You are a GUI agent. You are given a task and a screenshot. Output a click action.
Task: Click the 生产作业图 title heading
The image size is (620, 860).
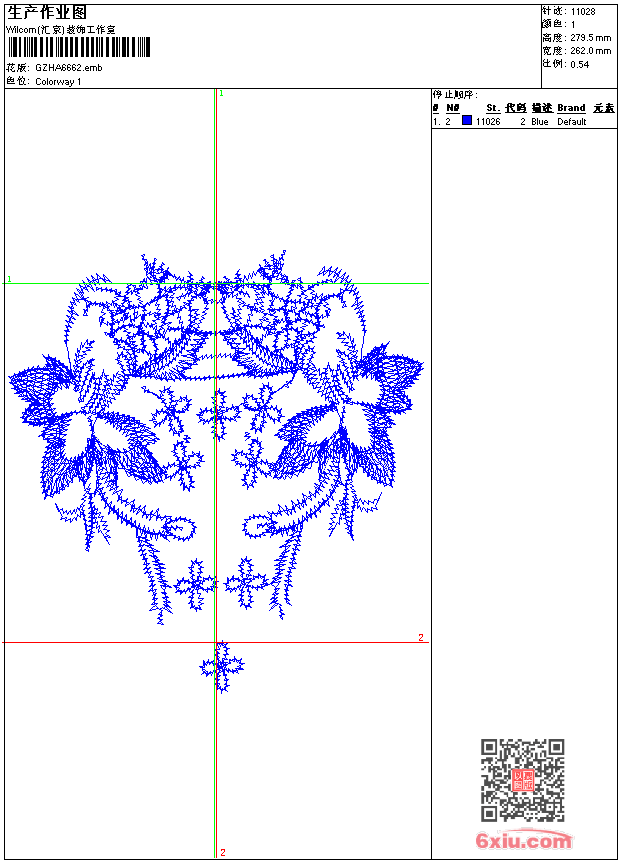(x=47, y=12)
